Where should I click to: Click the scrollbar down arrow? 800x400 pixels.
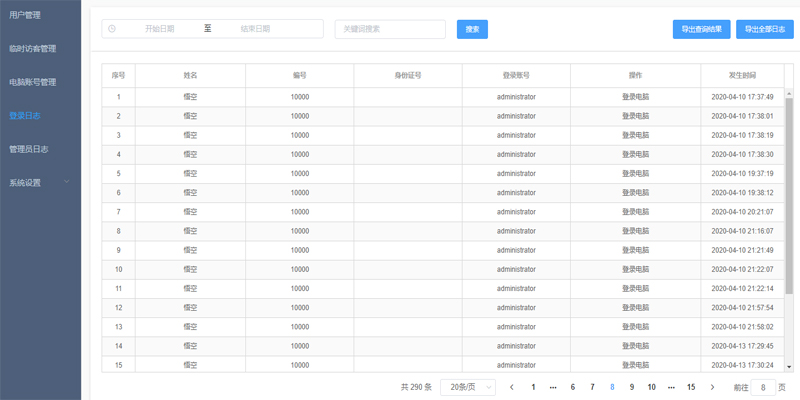(x=788, y=367)
